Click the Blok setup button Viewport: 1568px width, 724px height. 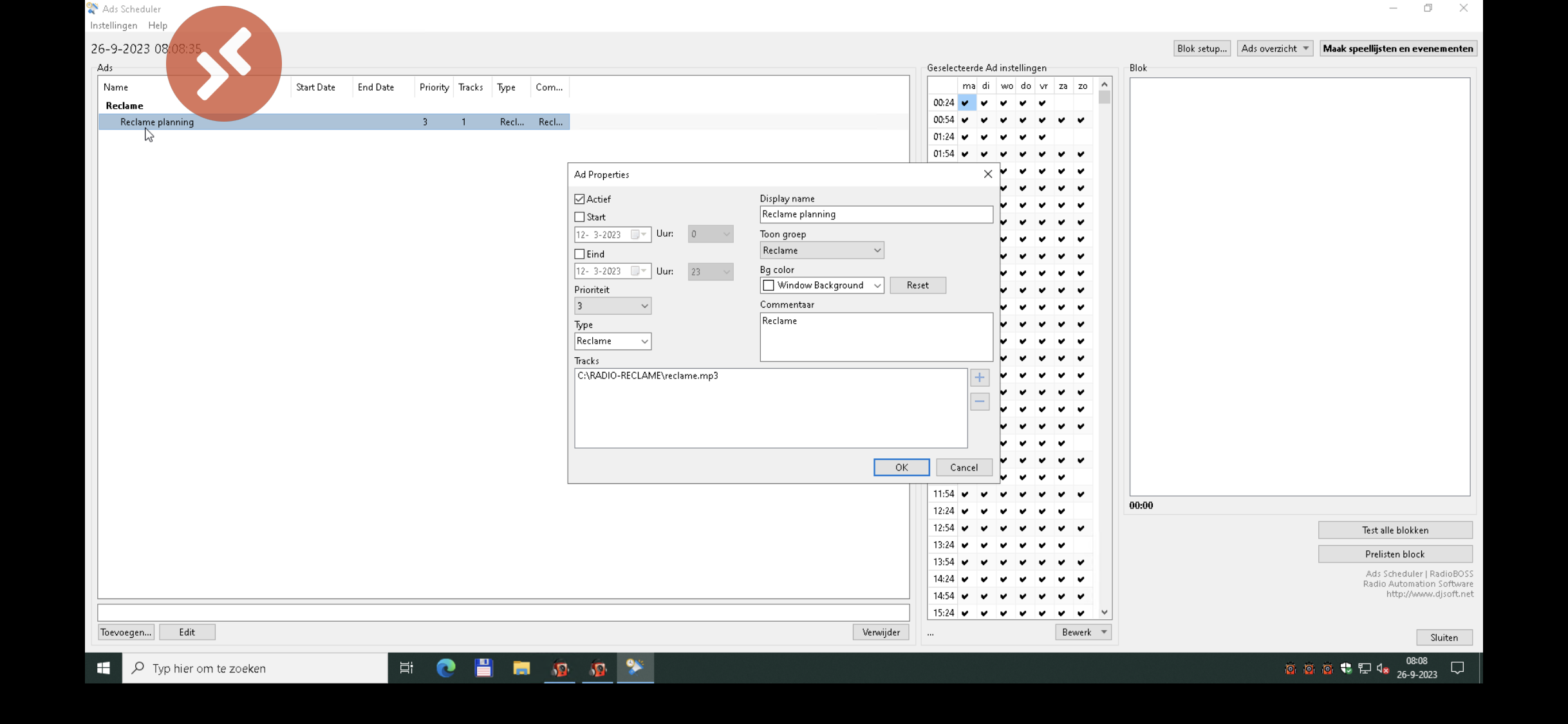coord(1201,48)
